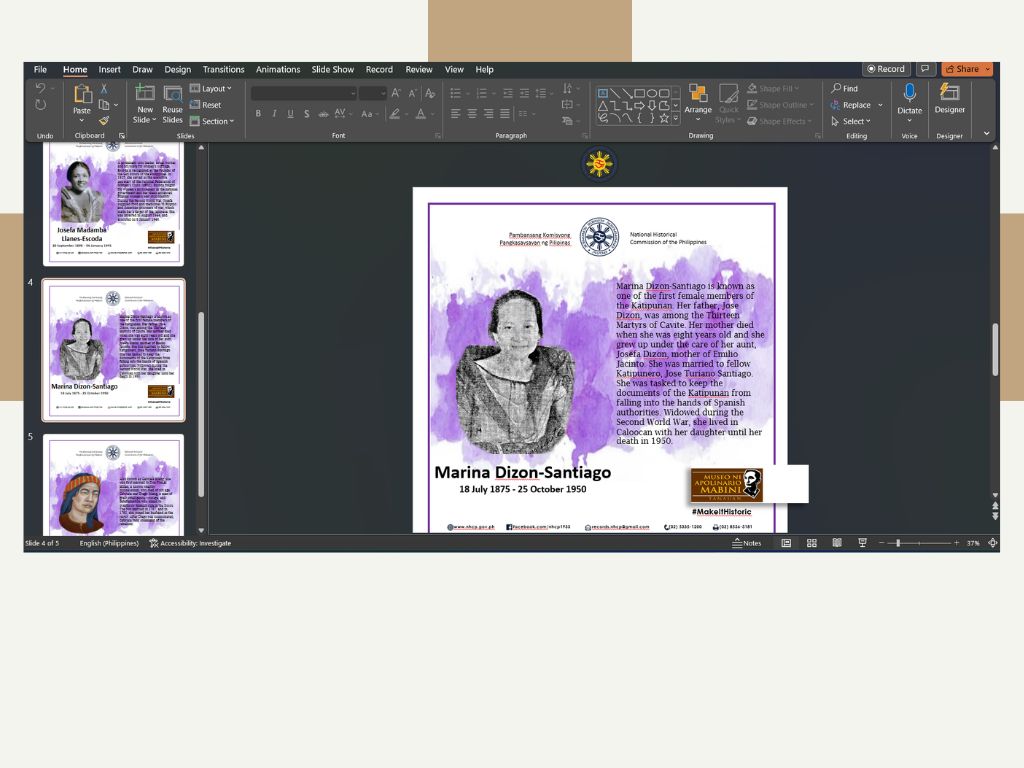
Task: Click English (Philippines) language indicator
Action: click(x=109, y=543)
